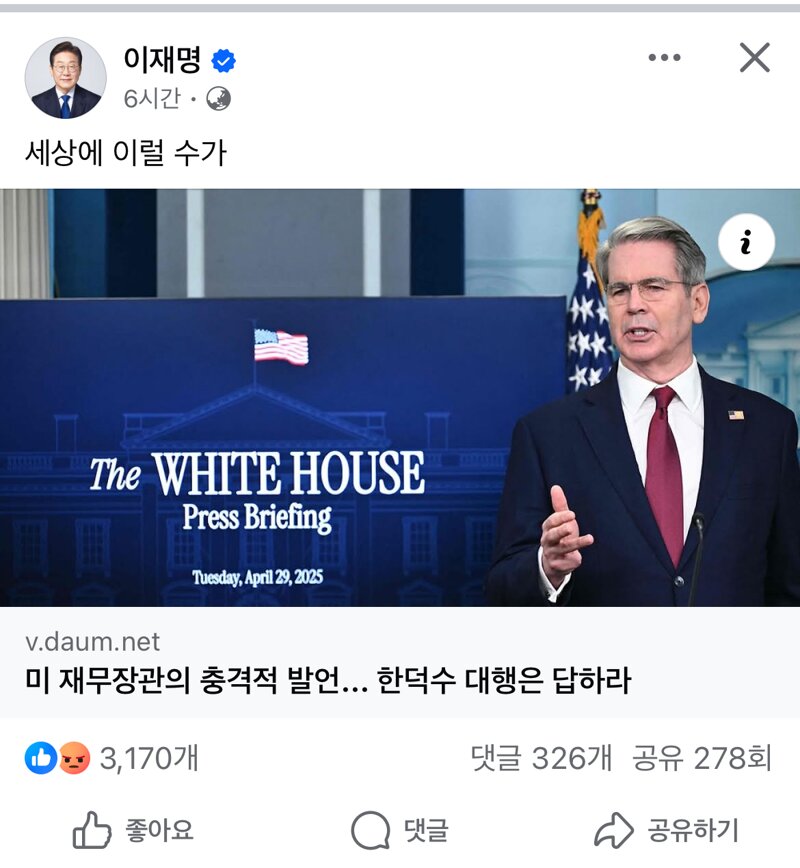Click the 이재명 account name
800x868 pixels.
(162, 60)
